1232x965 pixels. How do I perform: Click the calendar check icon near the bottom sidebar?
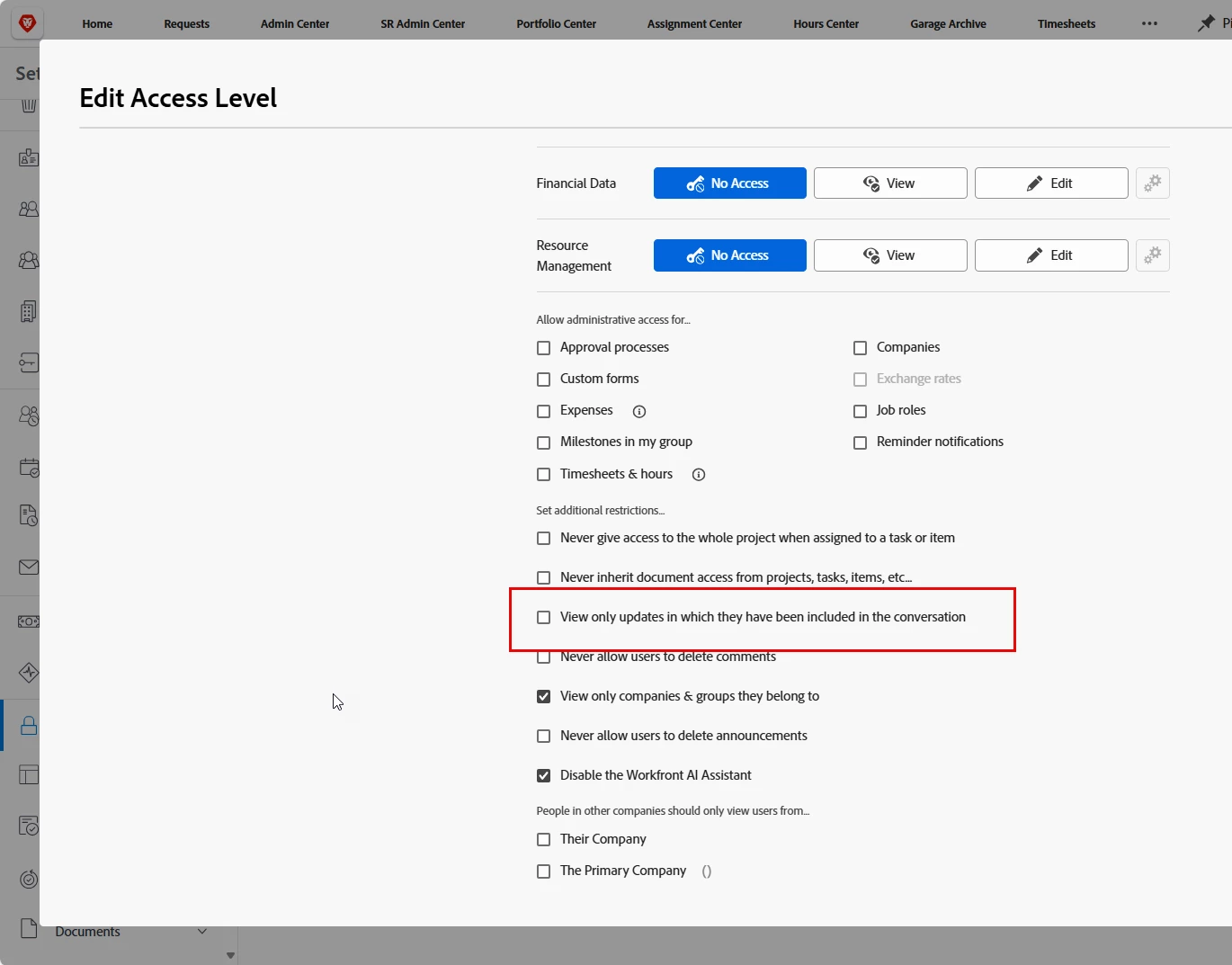tap(29, 826)
